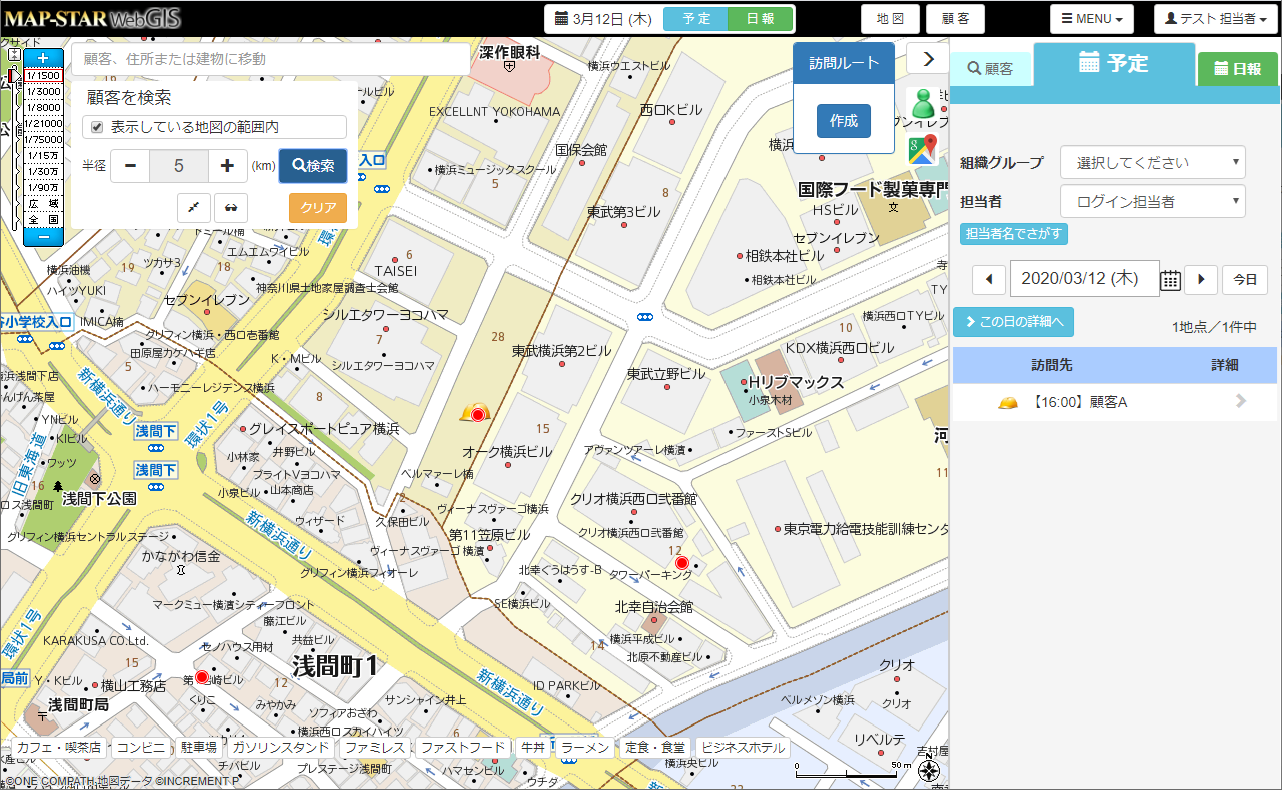The image size is (1282, 790).
Task: Collapse the side panel with the chevron button
Action: click(x=928, y=59)
